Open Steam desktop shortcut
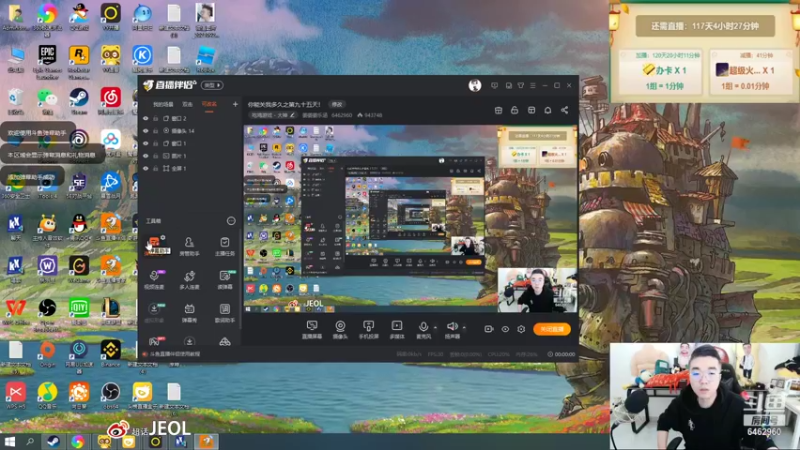 [x=79, y=101]
